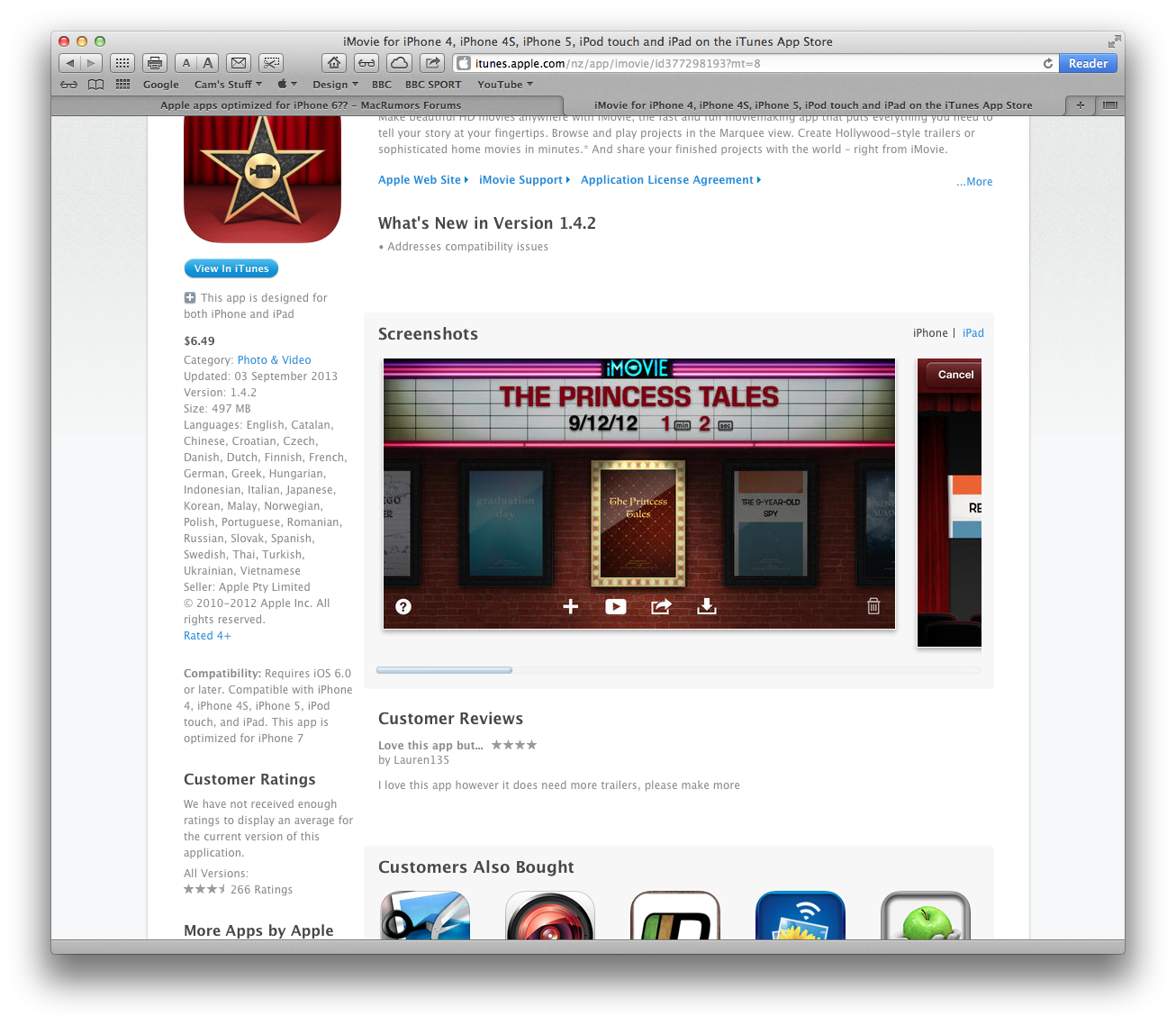
Task: Tap the import download icon in screenshot
Action: click(707, 607)
